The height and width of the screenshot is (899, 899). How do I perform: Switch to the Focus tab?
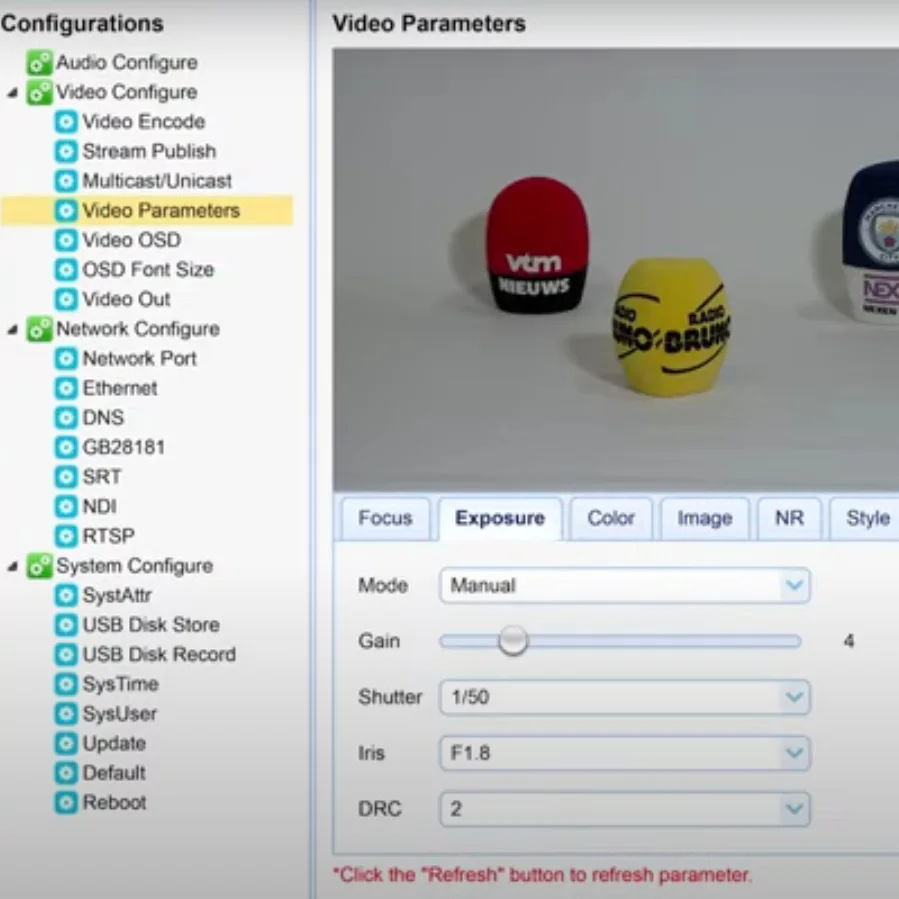point(385,518)
